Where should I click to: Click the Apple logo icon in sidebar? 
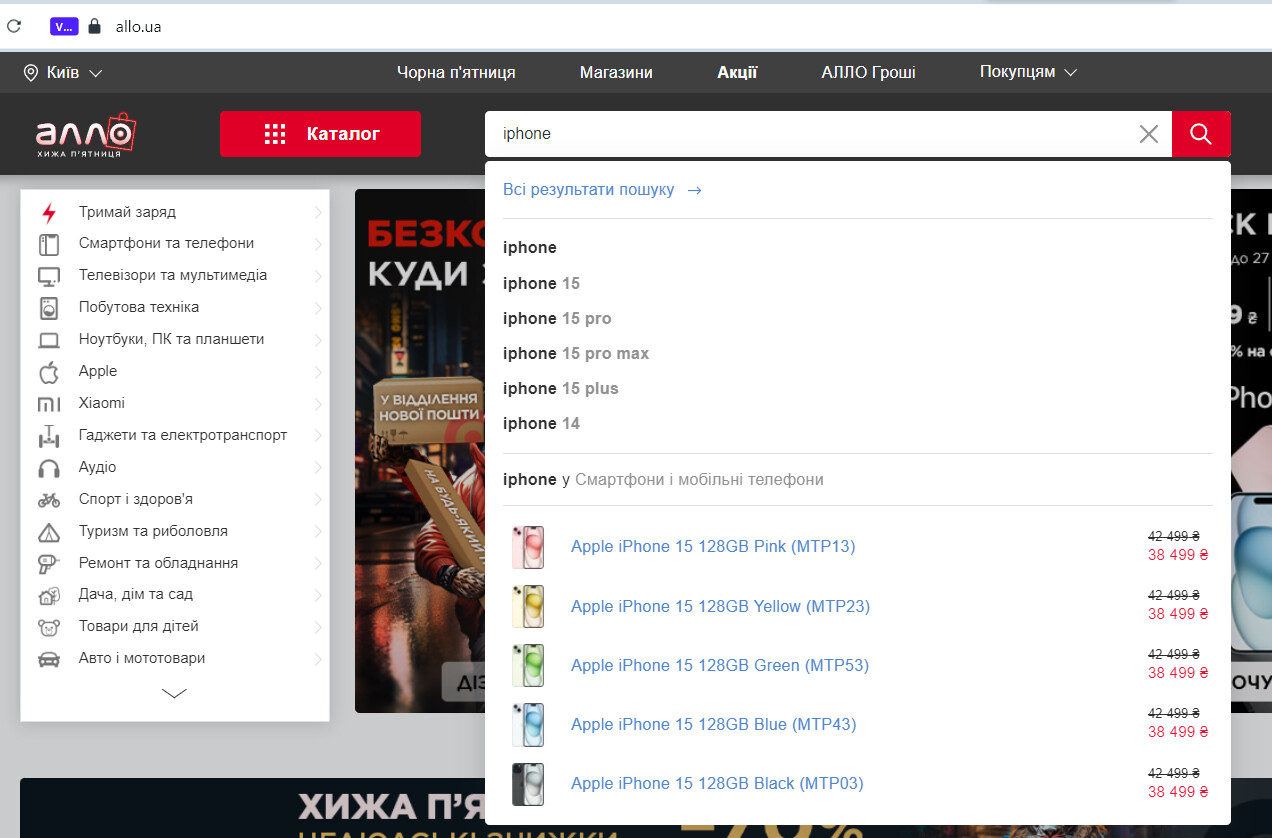[49, 372]
